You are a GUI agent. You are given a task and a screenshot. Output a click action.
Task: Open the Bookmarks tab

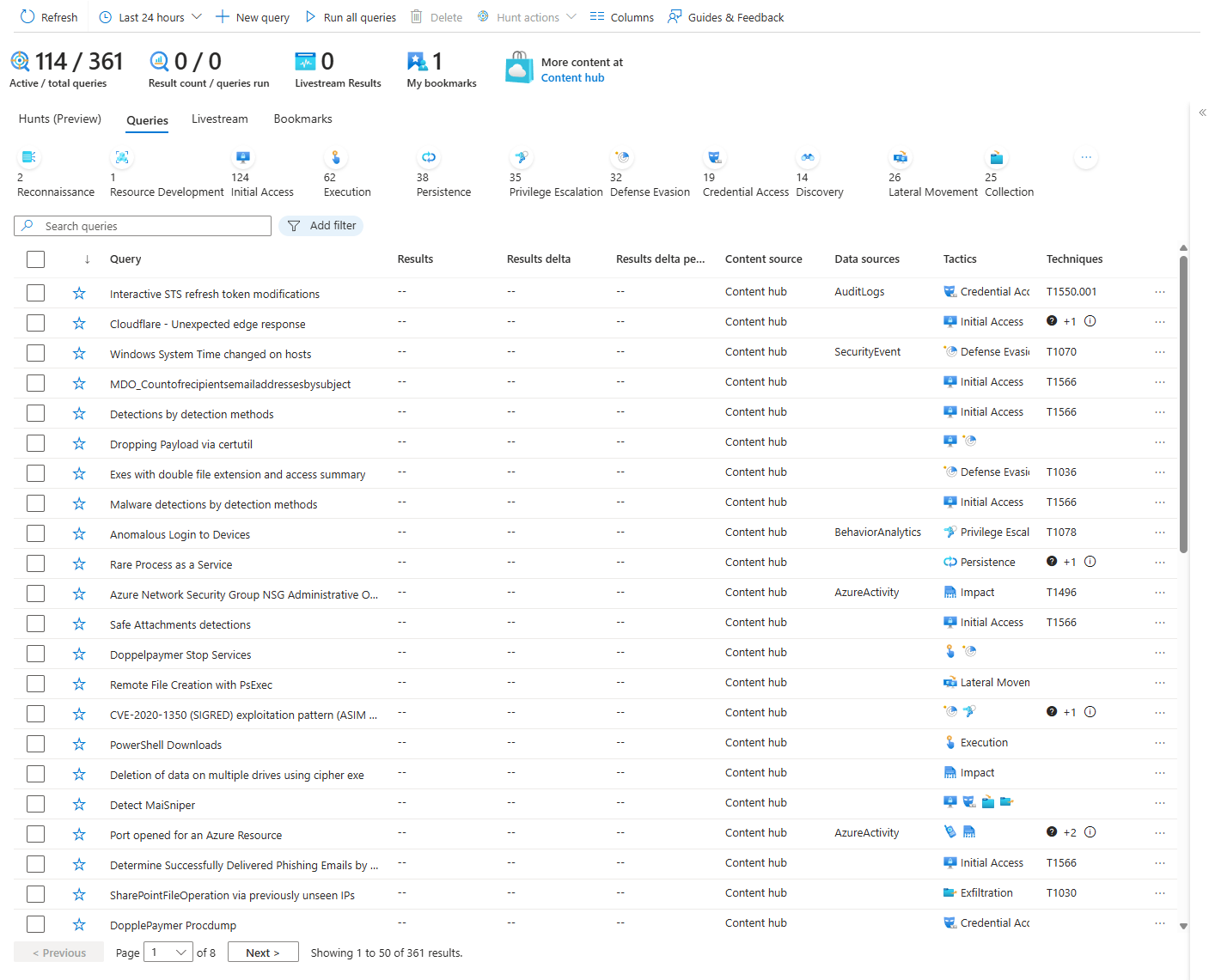[x=302, y=119]
